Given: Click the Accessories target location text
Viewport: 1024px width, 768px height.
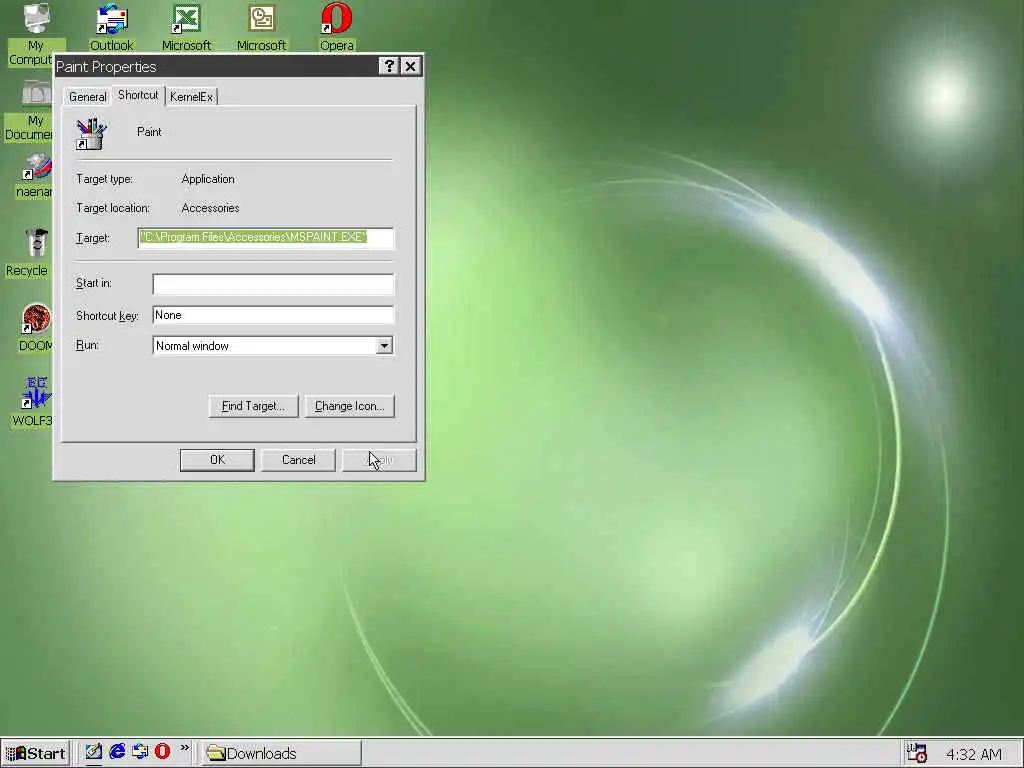Looking at the screenshot, I should pos(210,208).
